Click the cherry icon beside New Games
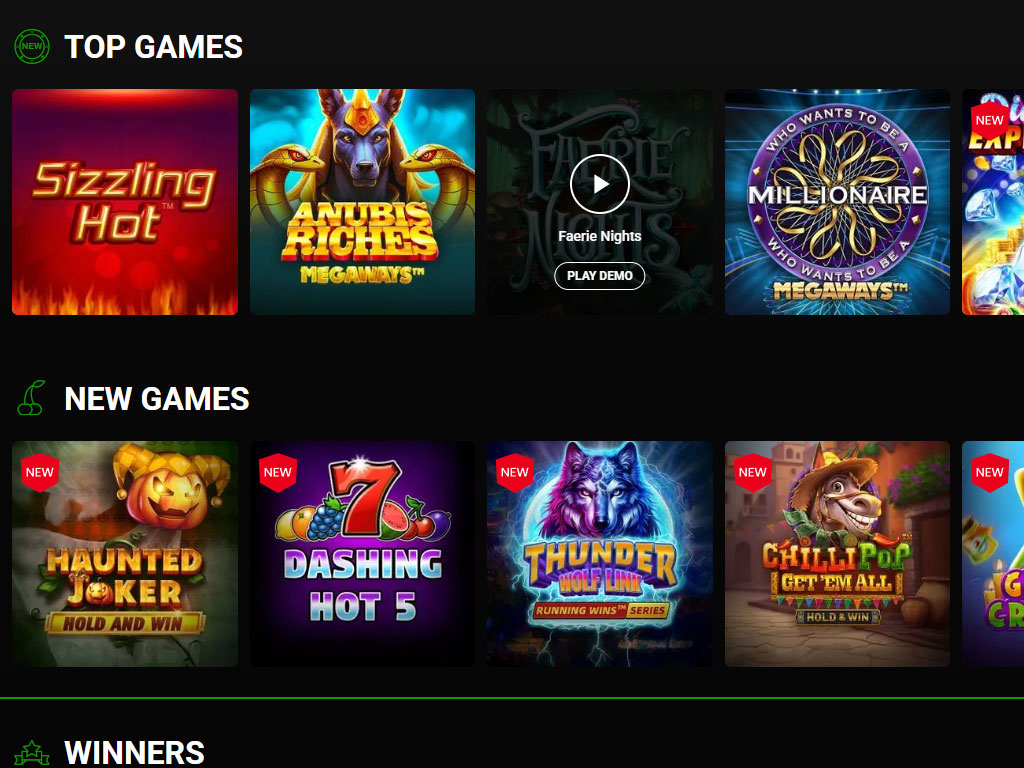Viewport: 1024px width, 768px height. 31,398
